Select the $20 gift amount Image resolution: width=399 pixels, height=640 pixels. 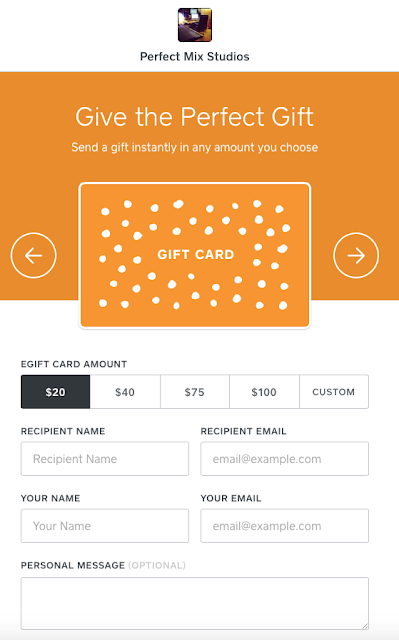point(55,392)
